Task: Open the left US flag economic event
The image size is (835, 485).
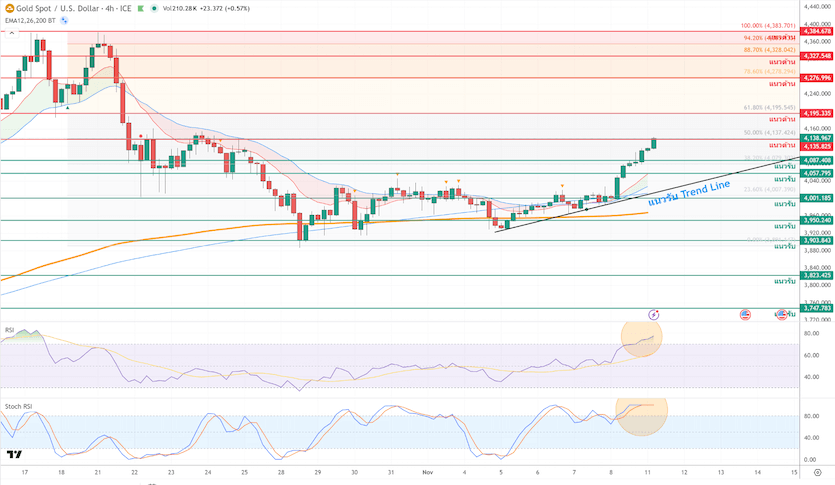Action: [x=745, y=314]
